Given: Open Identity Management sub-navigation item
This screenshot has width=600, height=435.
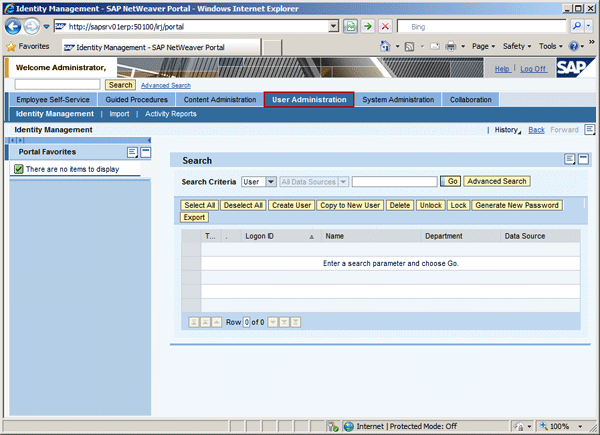Looking at the screenshot, I should pyautogui.click(x=55, y=114).
